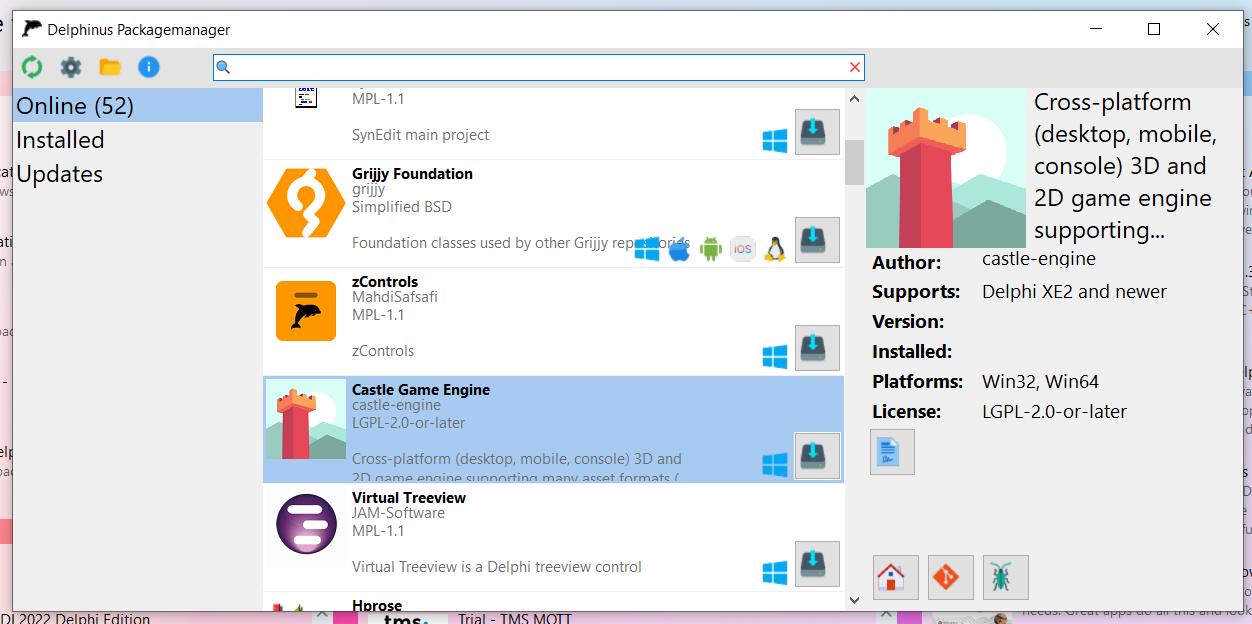This screenshot has width=1252, height=624.
Task: Click the scroll-down arrow of the package list
Action: tap(854, 599)
